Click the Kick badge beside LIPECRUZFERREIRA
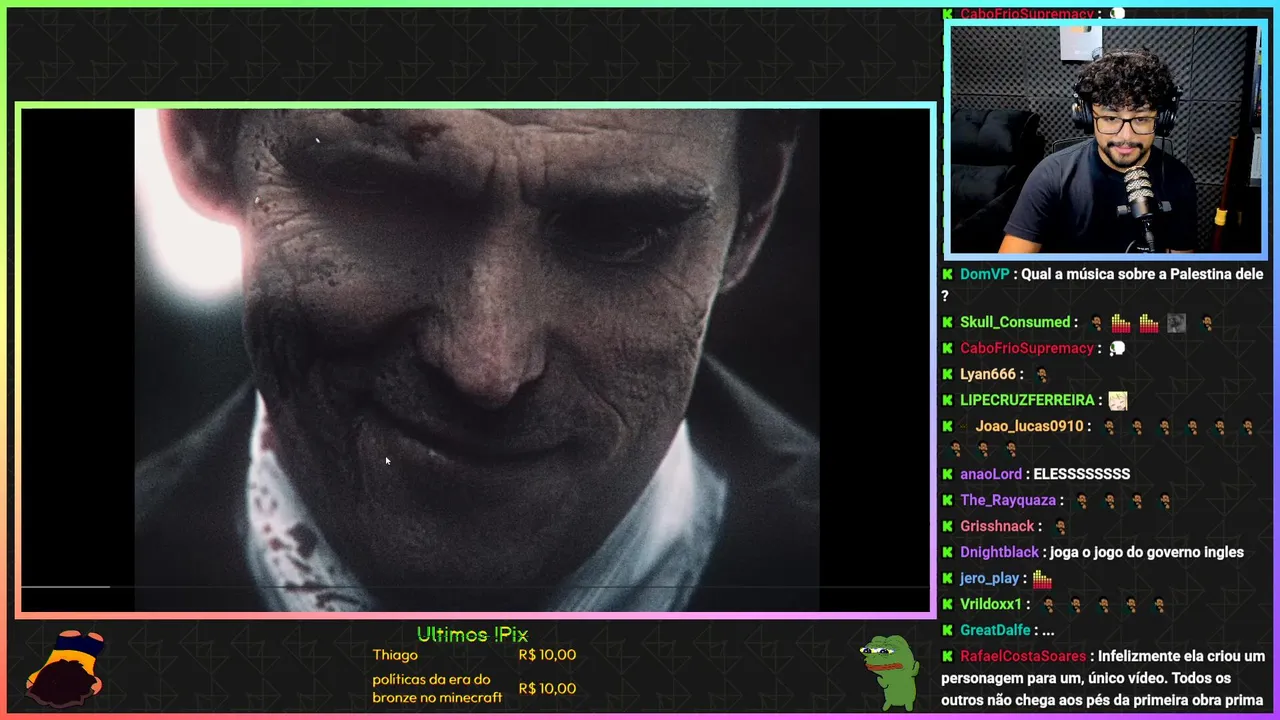Screen dimensions: 1280x720 [947, 400]
